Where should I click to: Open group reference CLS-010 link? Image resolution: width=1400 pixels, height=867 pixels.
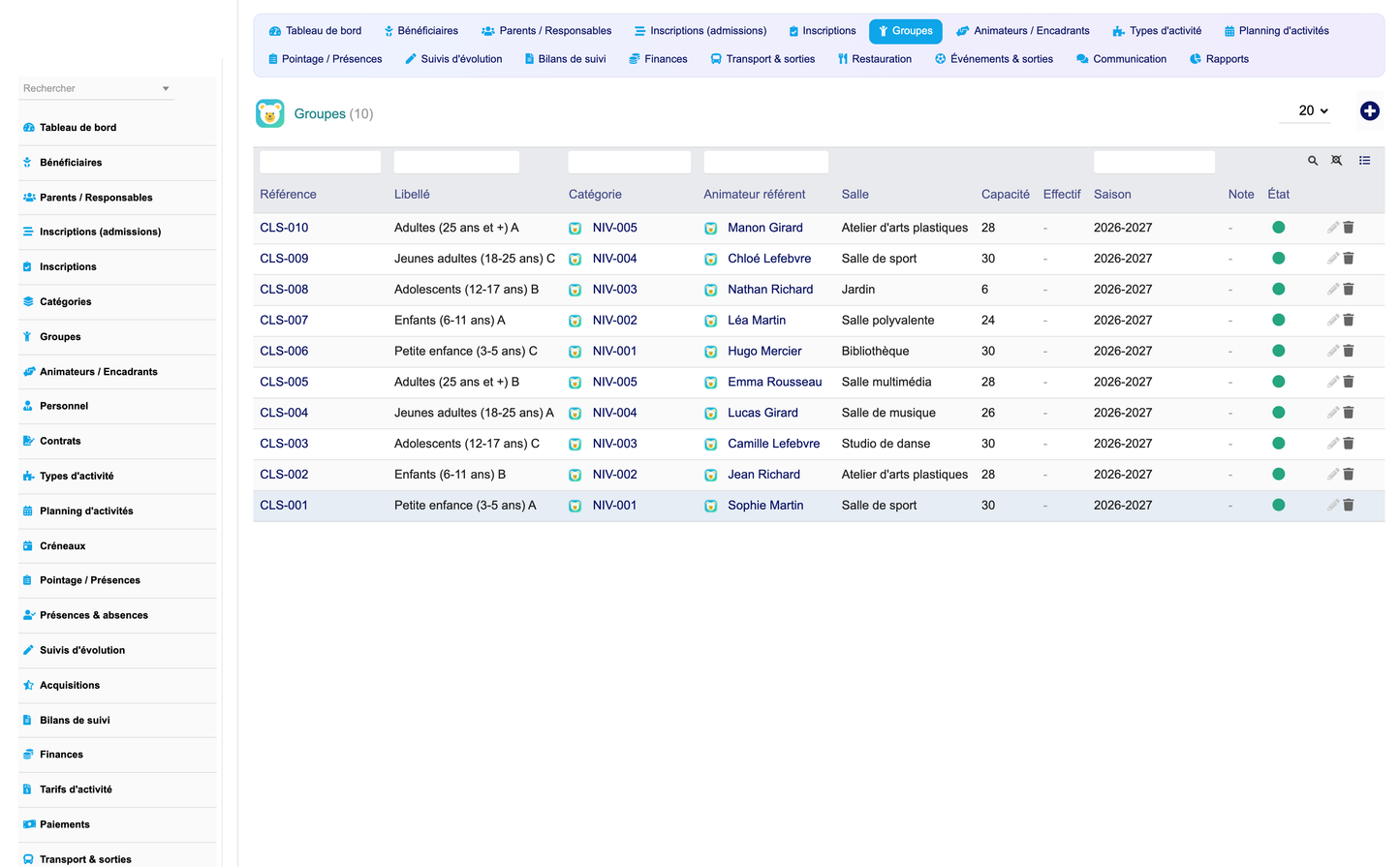click(x=284, y=228)
